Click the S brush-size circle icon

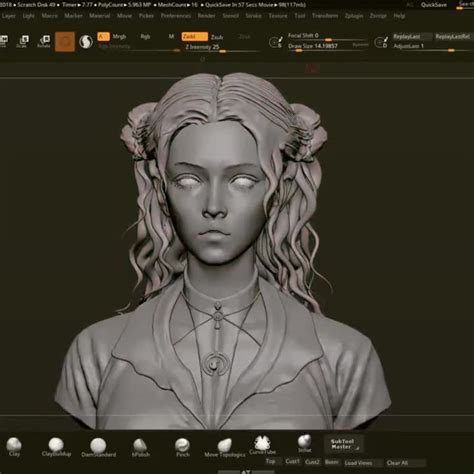(276, 42)
